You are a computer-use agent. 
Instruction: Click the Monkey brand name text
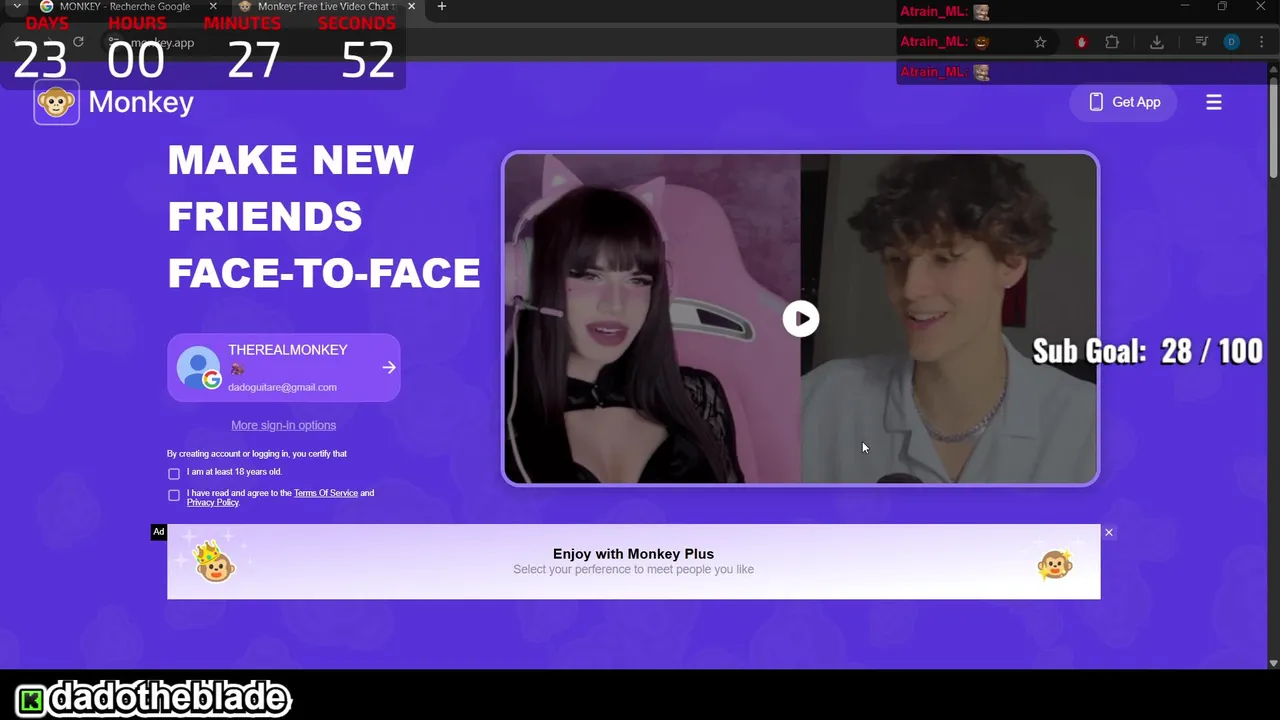(141, 102)
